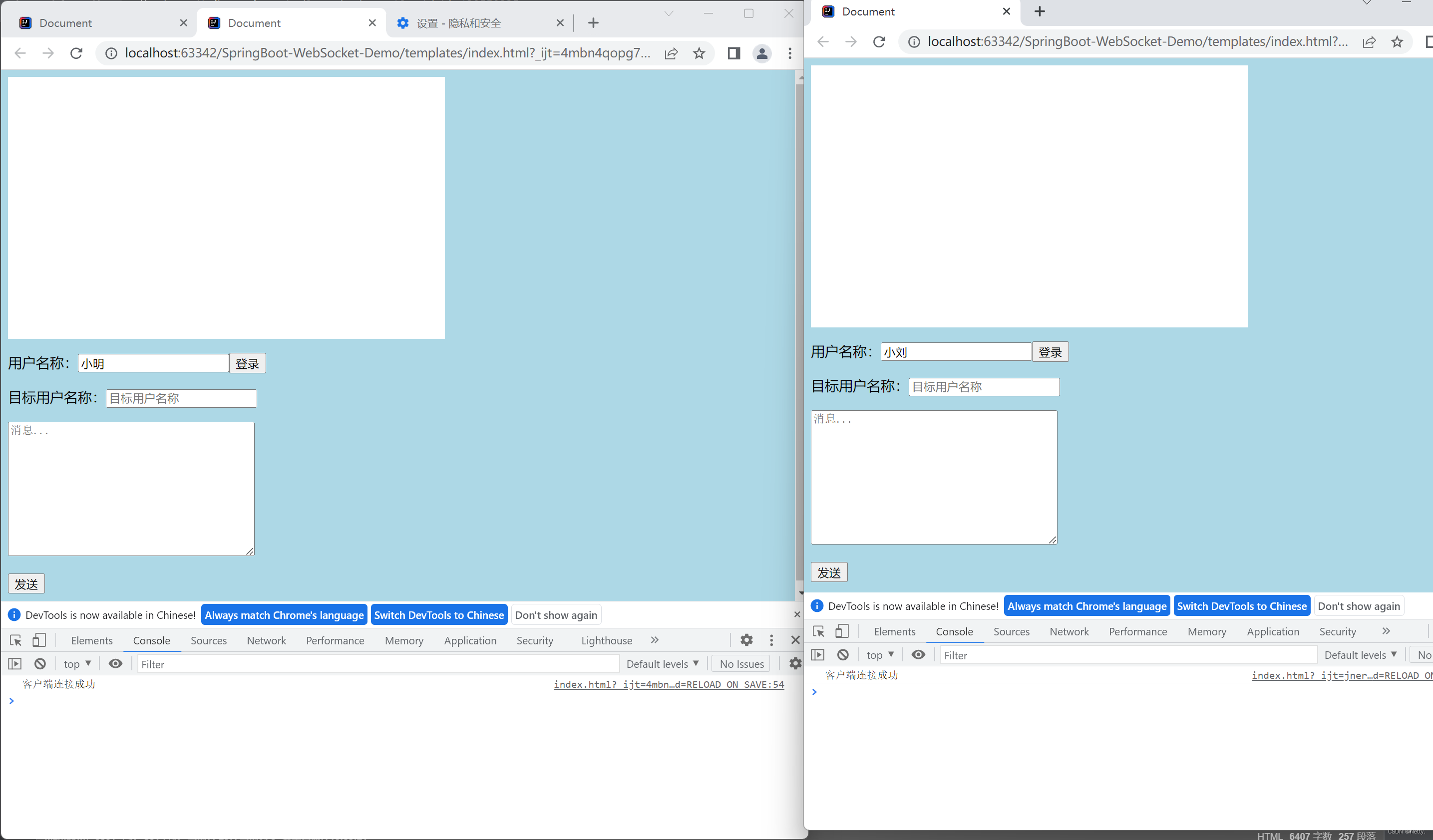The width and height of the screenshot is (1433, 840).
Task: Click Filter box in right DevTools console
Action: [x=1129, y=655]
